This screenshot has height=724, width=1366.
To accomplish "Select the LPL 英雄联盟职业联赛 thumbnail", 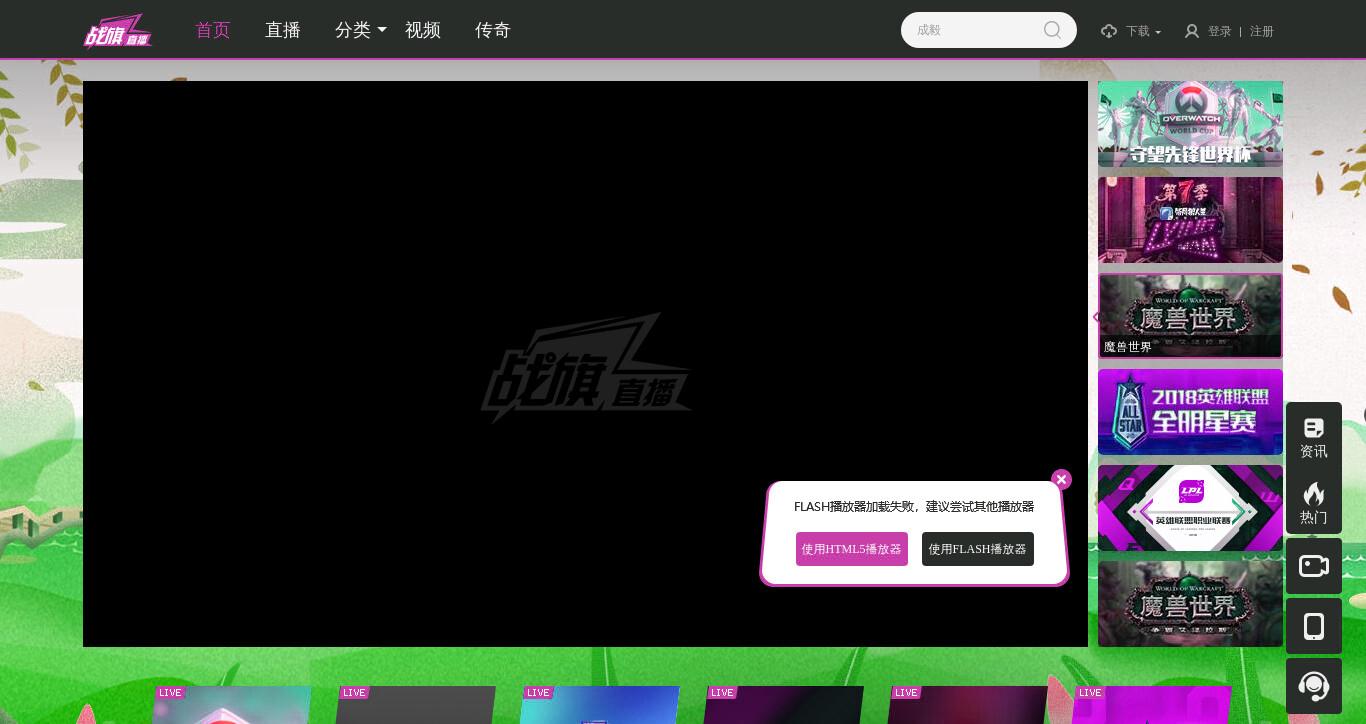I will (1190, 508).
